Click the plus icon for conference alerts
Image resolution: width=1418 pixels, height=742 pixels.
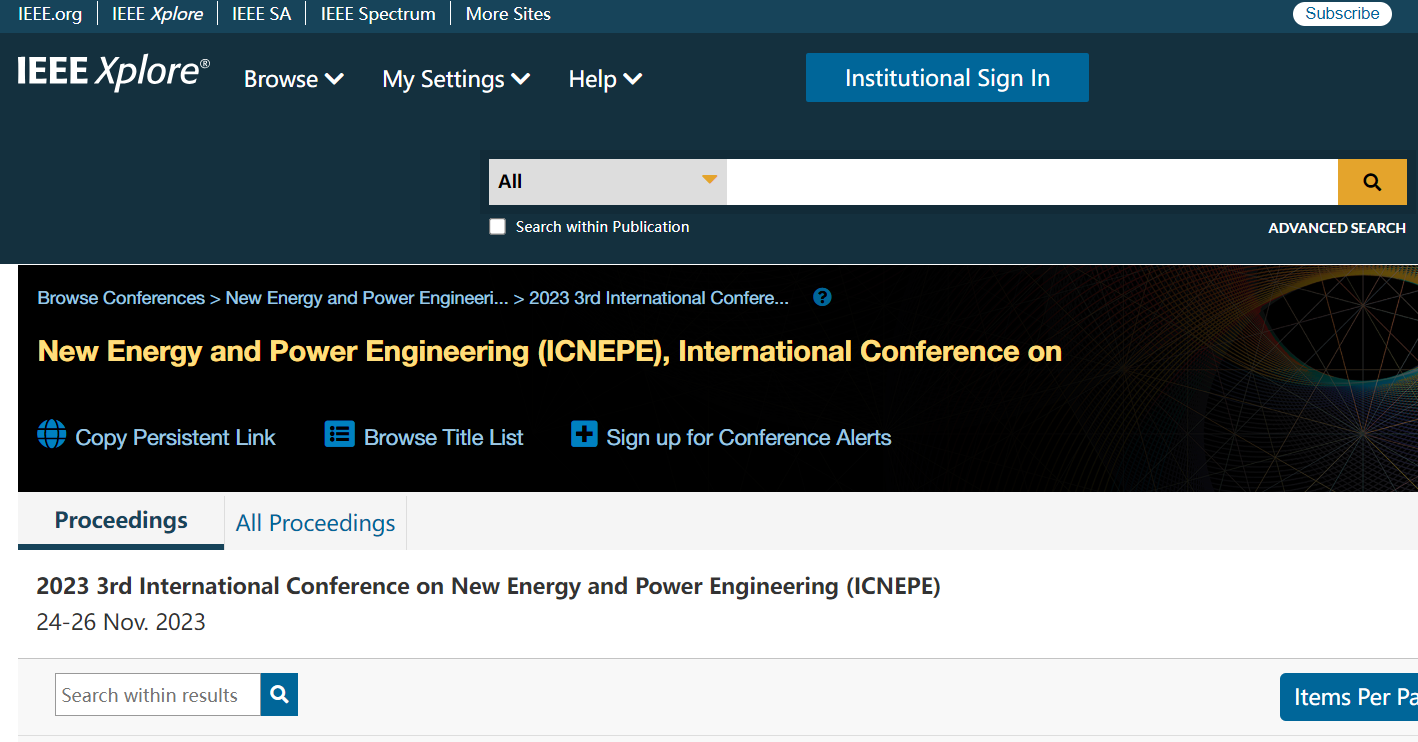click(x=584, y=434)
